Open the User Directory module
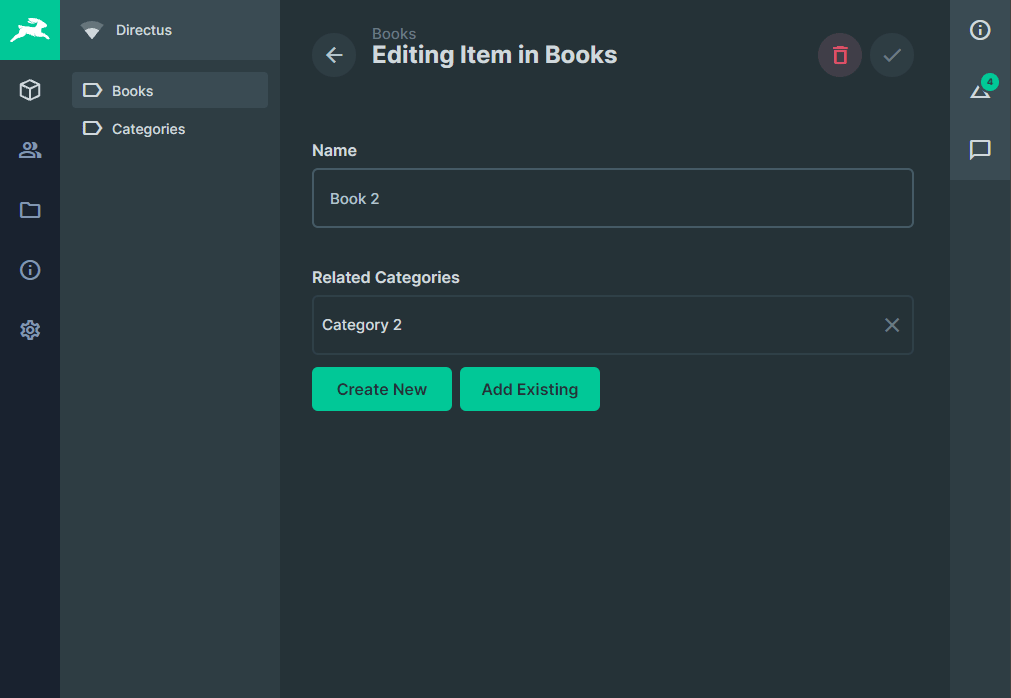Screen dimensions: 1011x698 tap(30, 150)
